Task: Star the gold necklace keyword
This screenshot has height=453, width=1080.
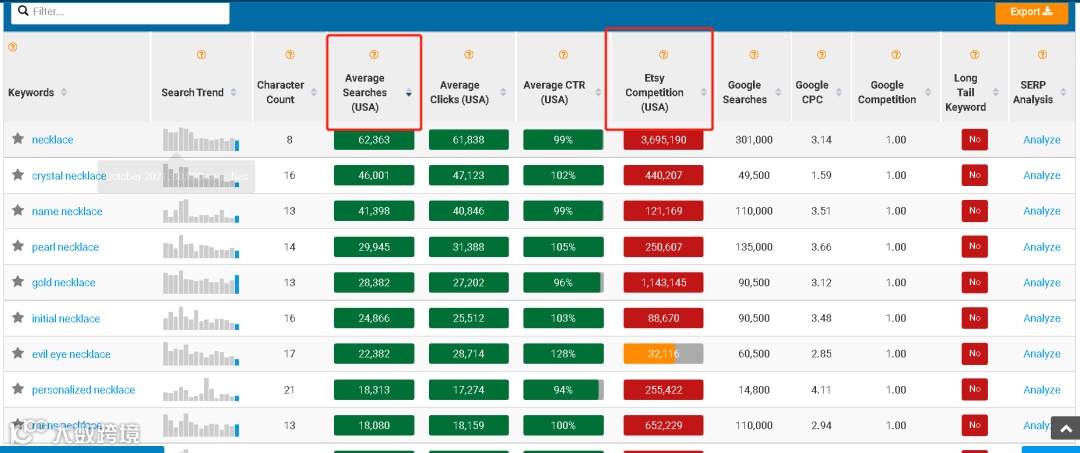Action: [x=18, y=282]
